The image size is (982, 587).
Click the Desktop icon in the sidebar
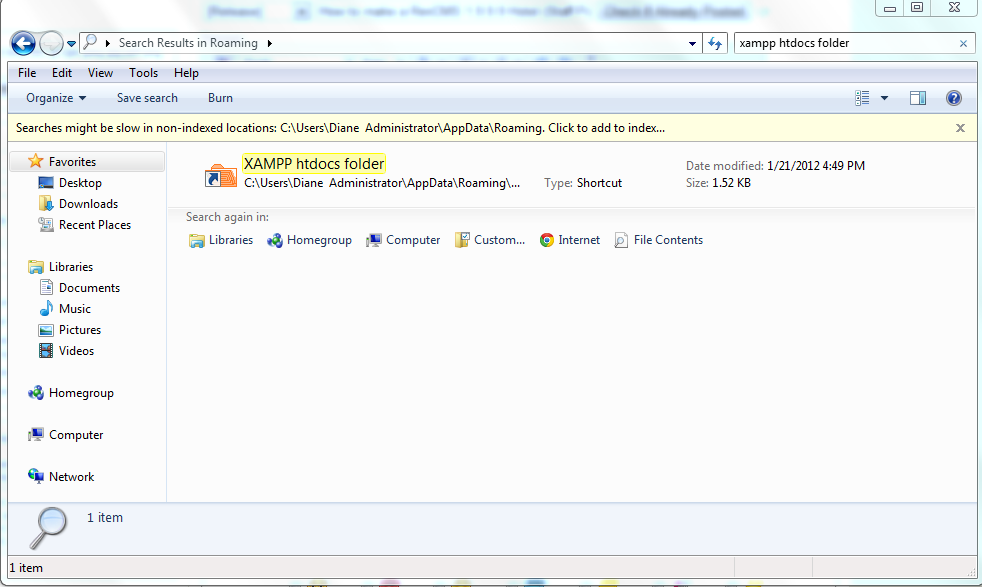pyautogui.click(x=46, y=182)
